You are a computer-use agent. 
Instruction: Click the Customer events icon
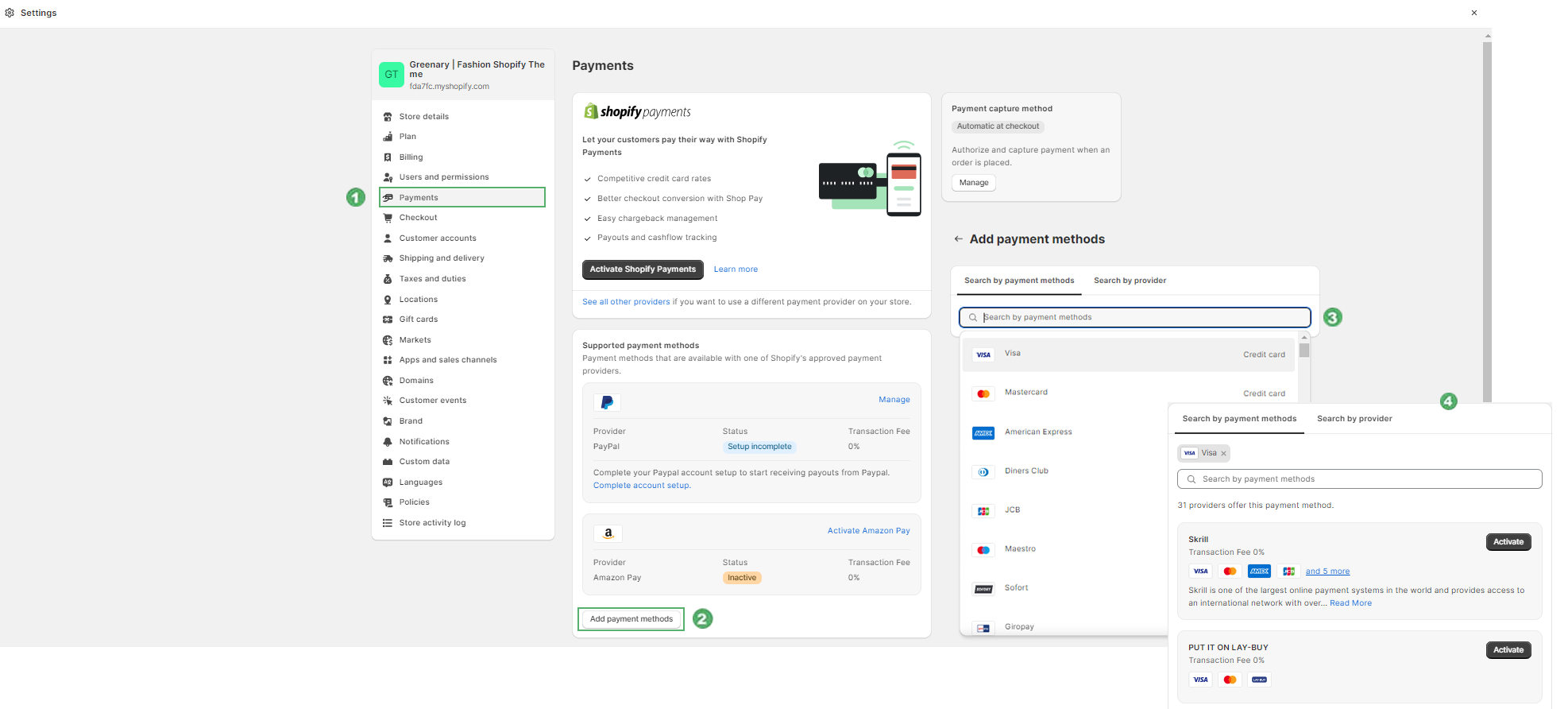(388, 401)
